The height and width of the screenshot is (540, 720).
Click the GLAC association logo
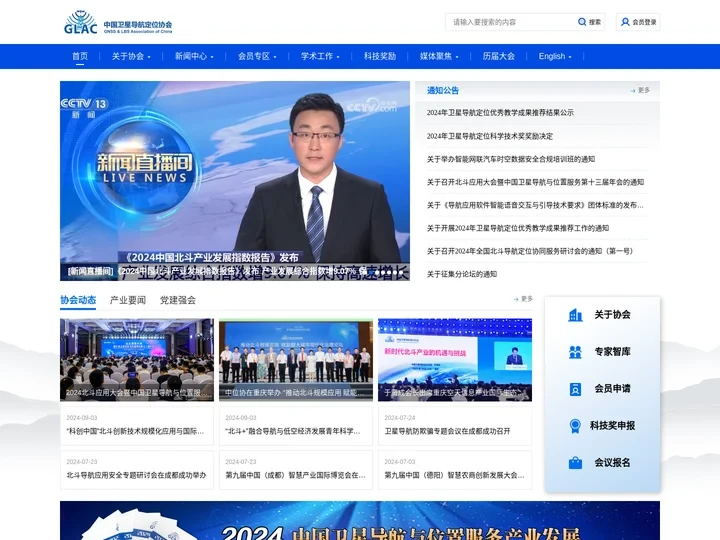pos(118,22)
